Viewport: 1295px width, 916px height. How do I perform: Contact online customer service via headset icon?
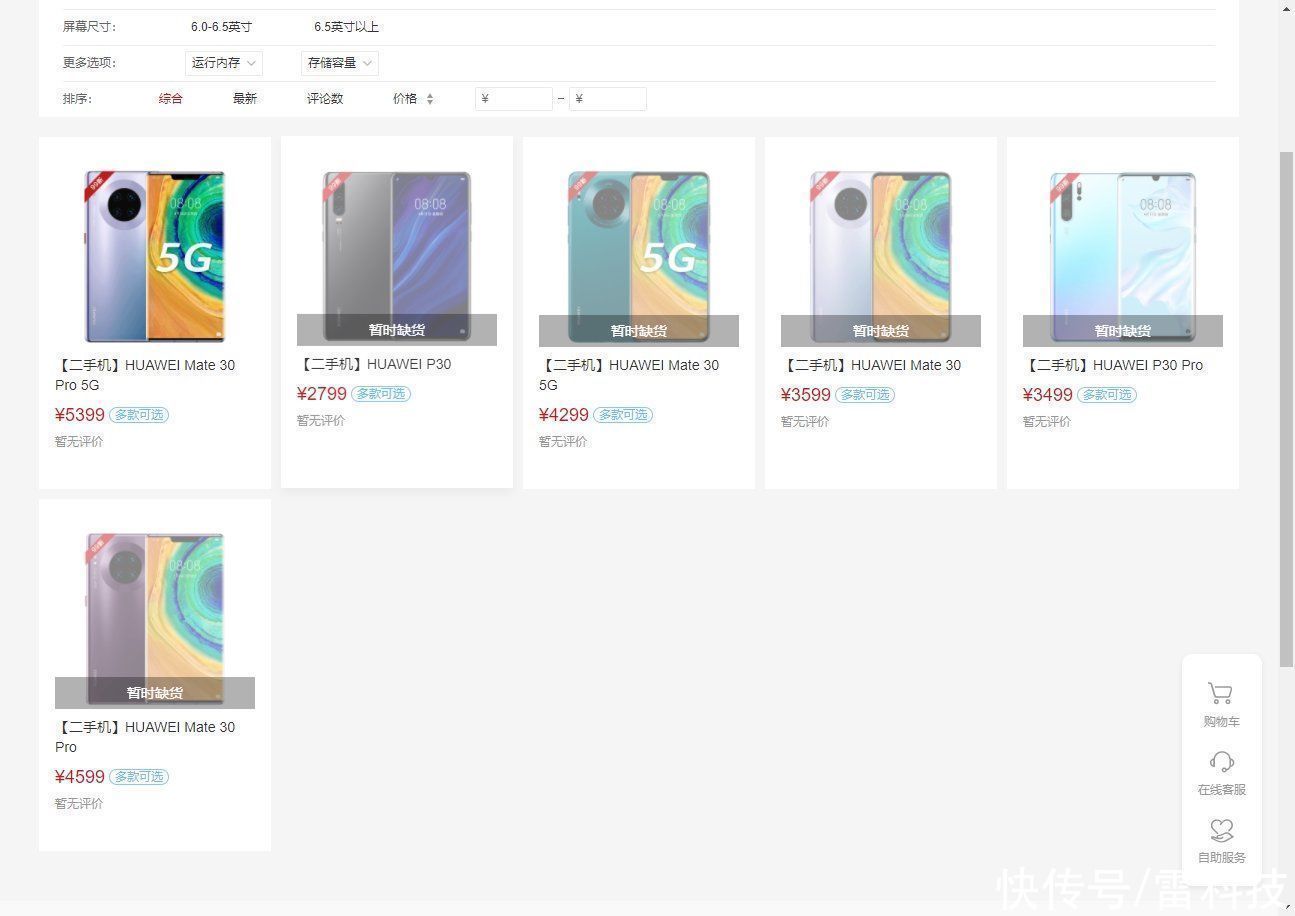(x=1221, y=761)
